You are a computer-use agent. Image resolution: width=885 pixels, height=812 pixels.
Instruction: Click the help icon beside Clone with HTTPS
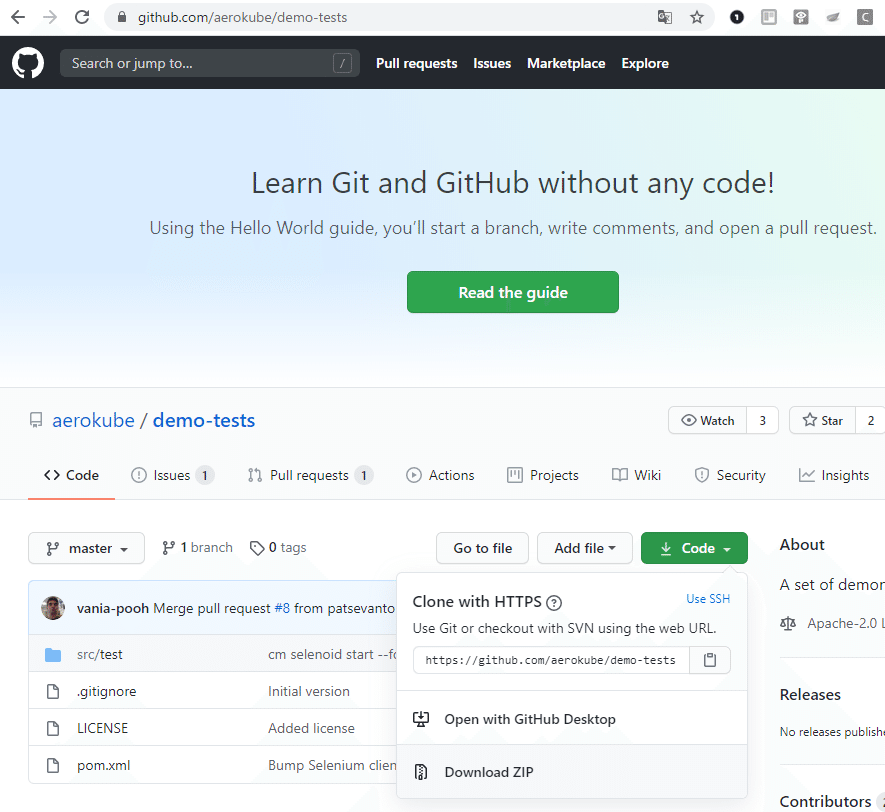[554, 603]
